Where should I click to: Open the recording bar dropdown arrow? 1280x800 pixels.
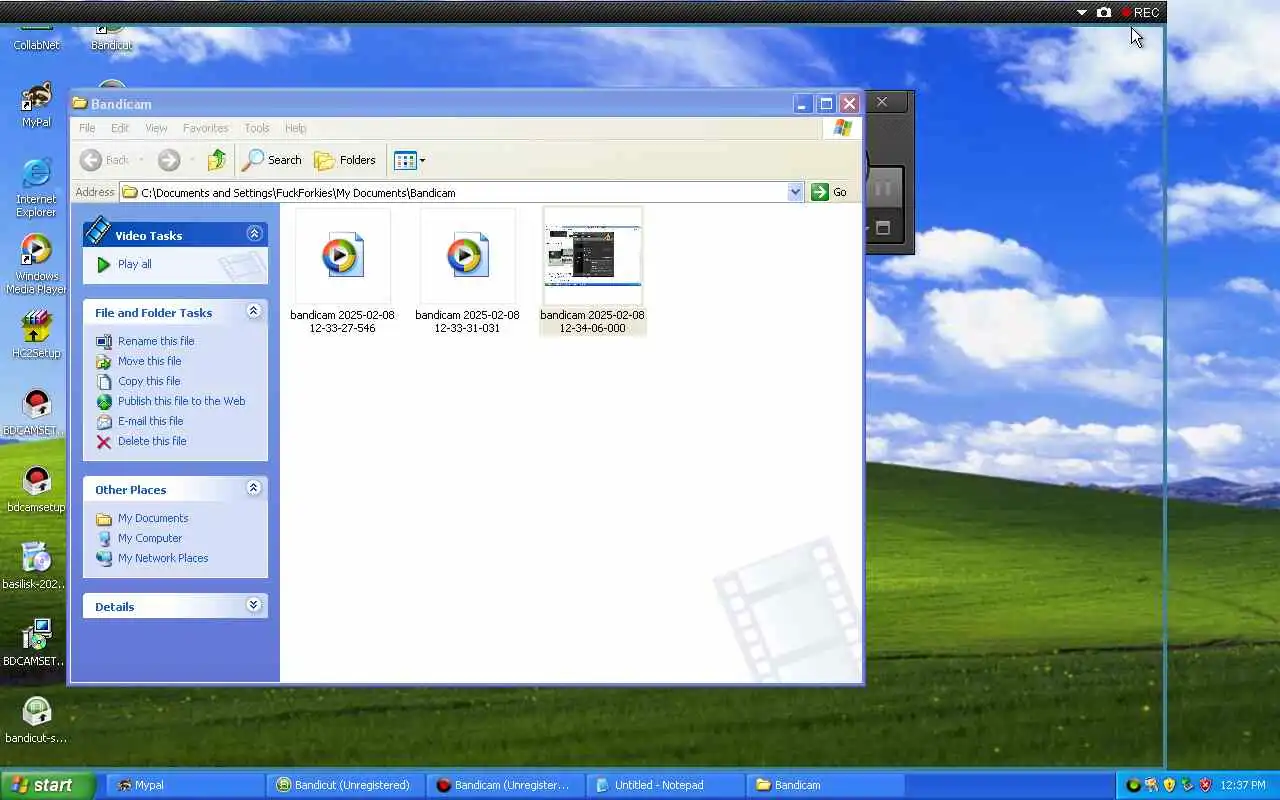[x=1081, y=13]
